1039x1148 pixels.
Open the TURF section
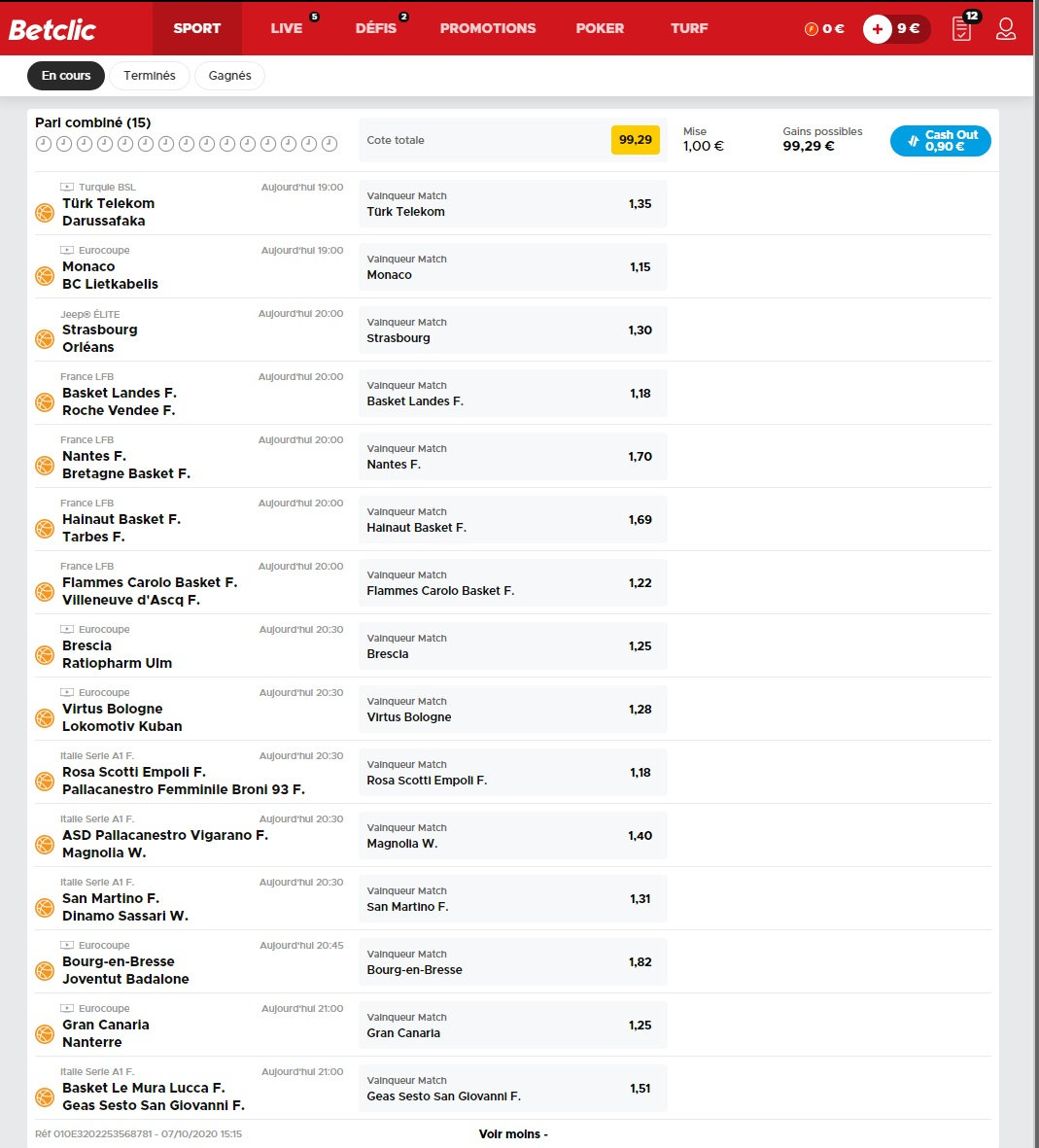689,28
